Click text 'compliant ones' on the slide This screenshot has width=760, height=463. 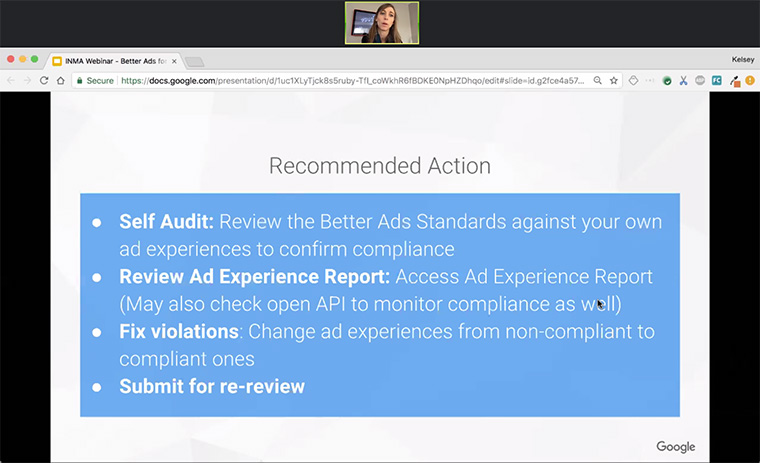pos(187,359)
